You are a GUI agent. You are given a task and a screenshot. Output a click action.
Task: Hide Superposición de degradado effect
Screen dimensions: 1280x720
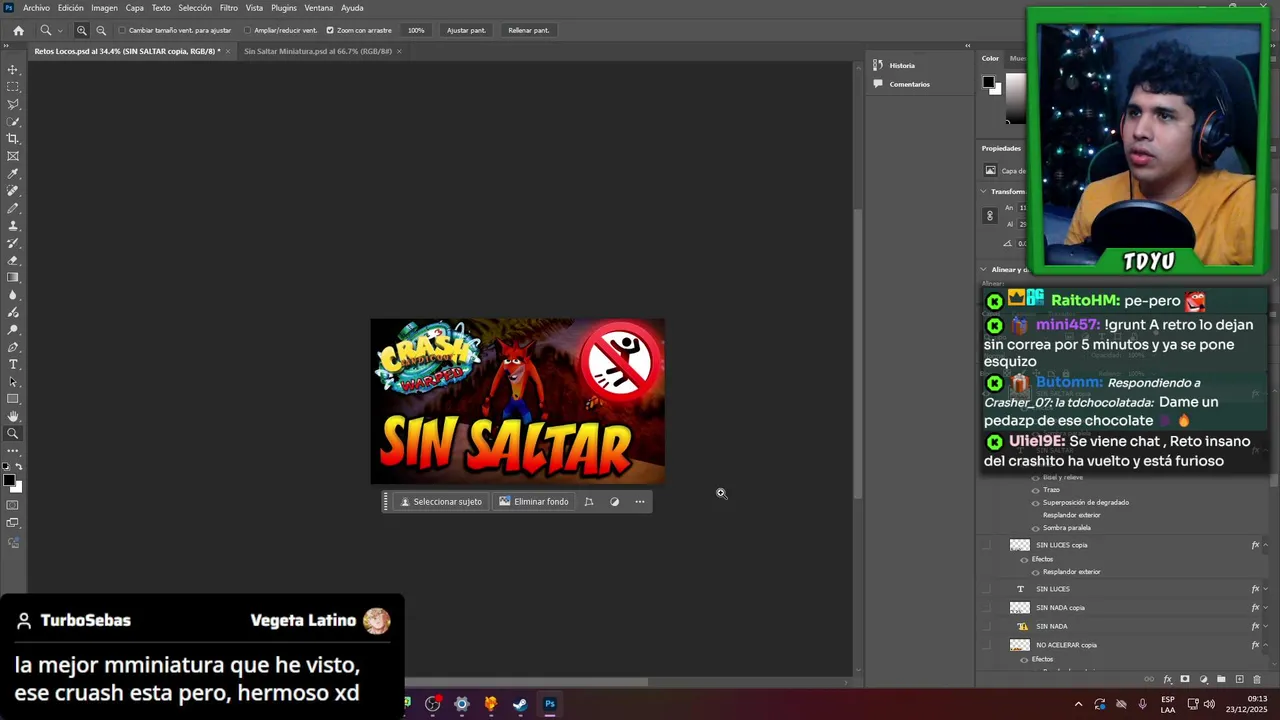pyautogui.click(x=1035, y=503)
